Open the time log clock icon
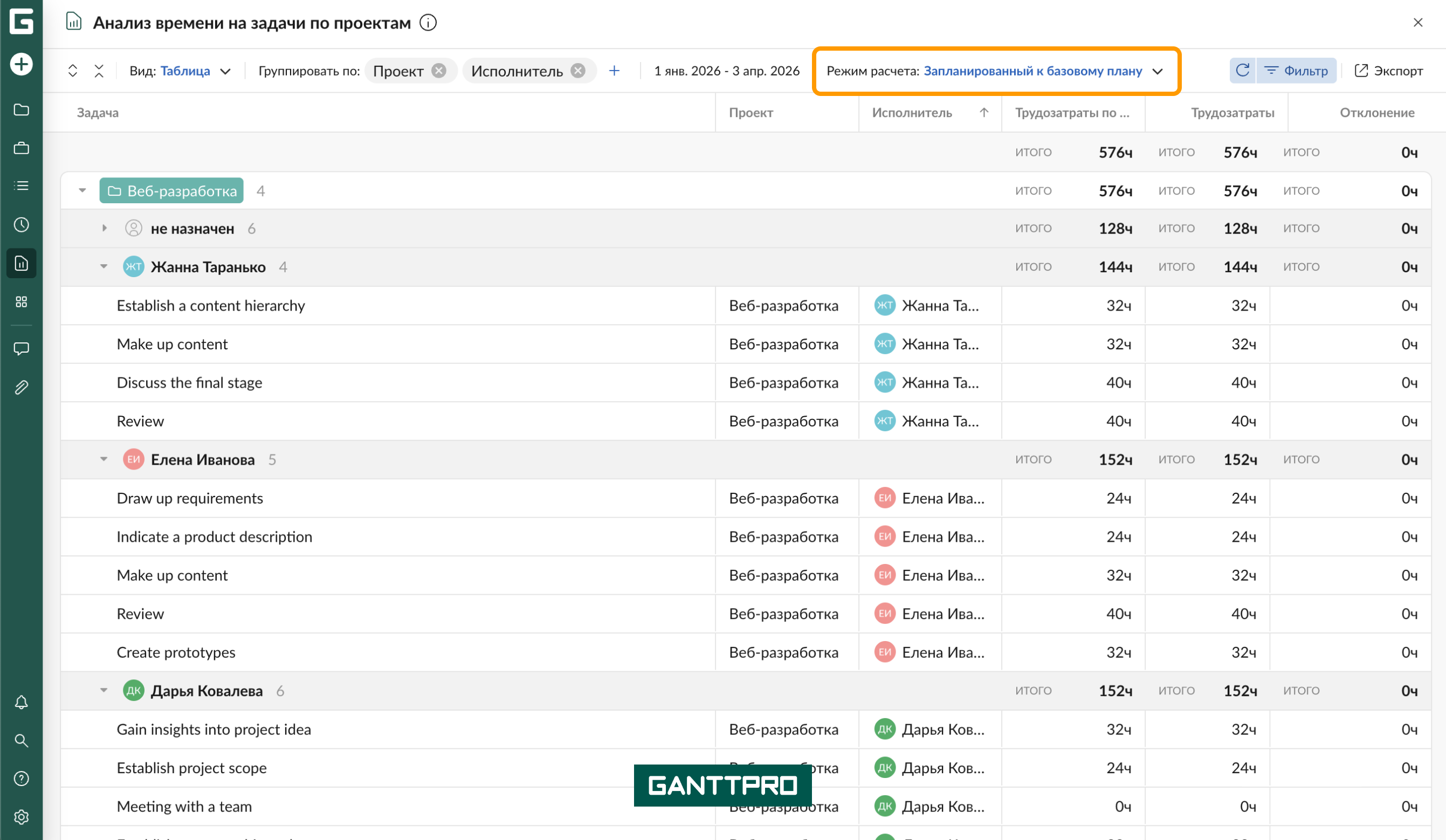Screen dimensions: 1446x840 pyautogui.click(x=21, y=224)
